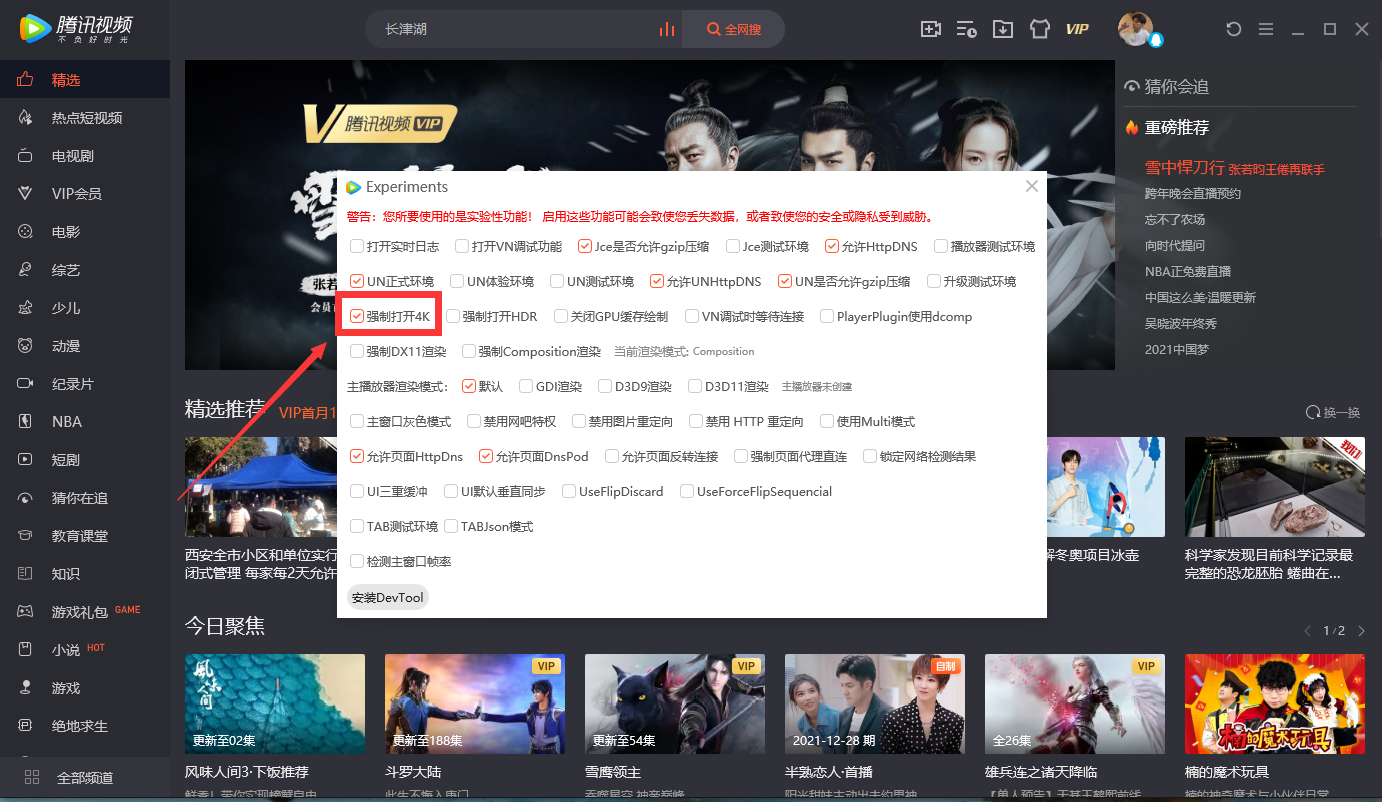Click the hot search trending chart icon
Viewport: 1382px width, 802px height.
click(667, 29)
